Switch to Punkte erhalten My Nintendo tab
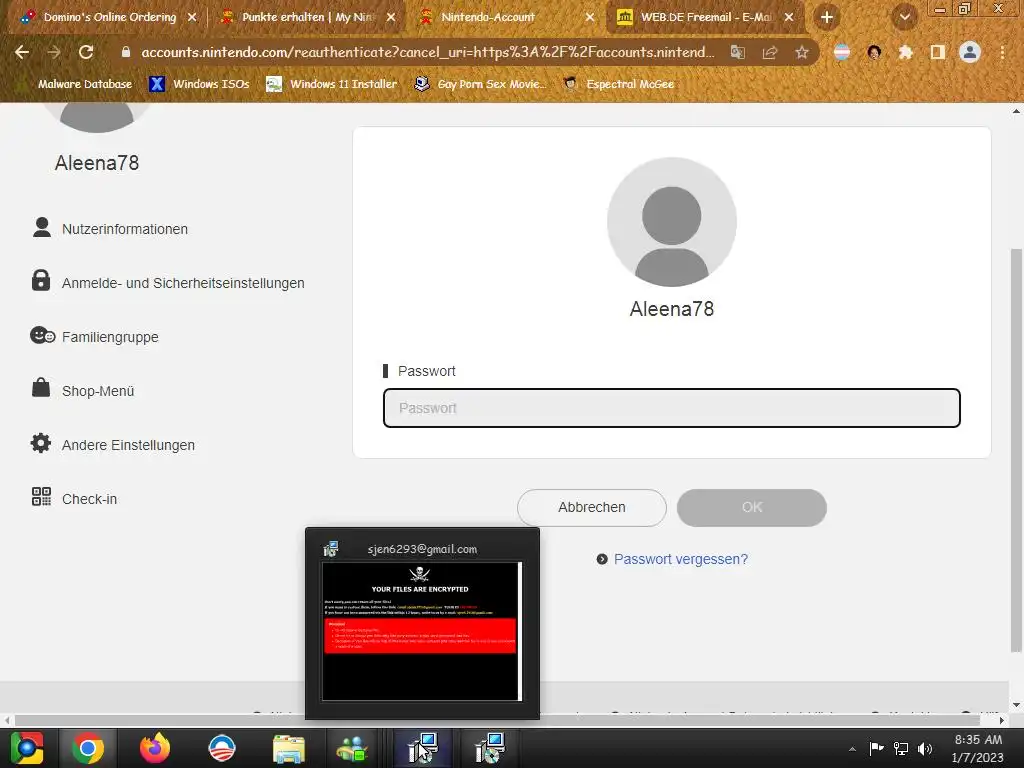Image resolution: width=1024 pixels, height=768 pixels. 309,18
